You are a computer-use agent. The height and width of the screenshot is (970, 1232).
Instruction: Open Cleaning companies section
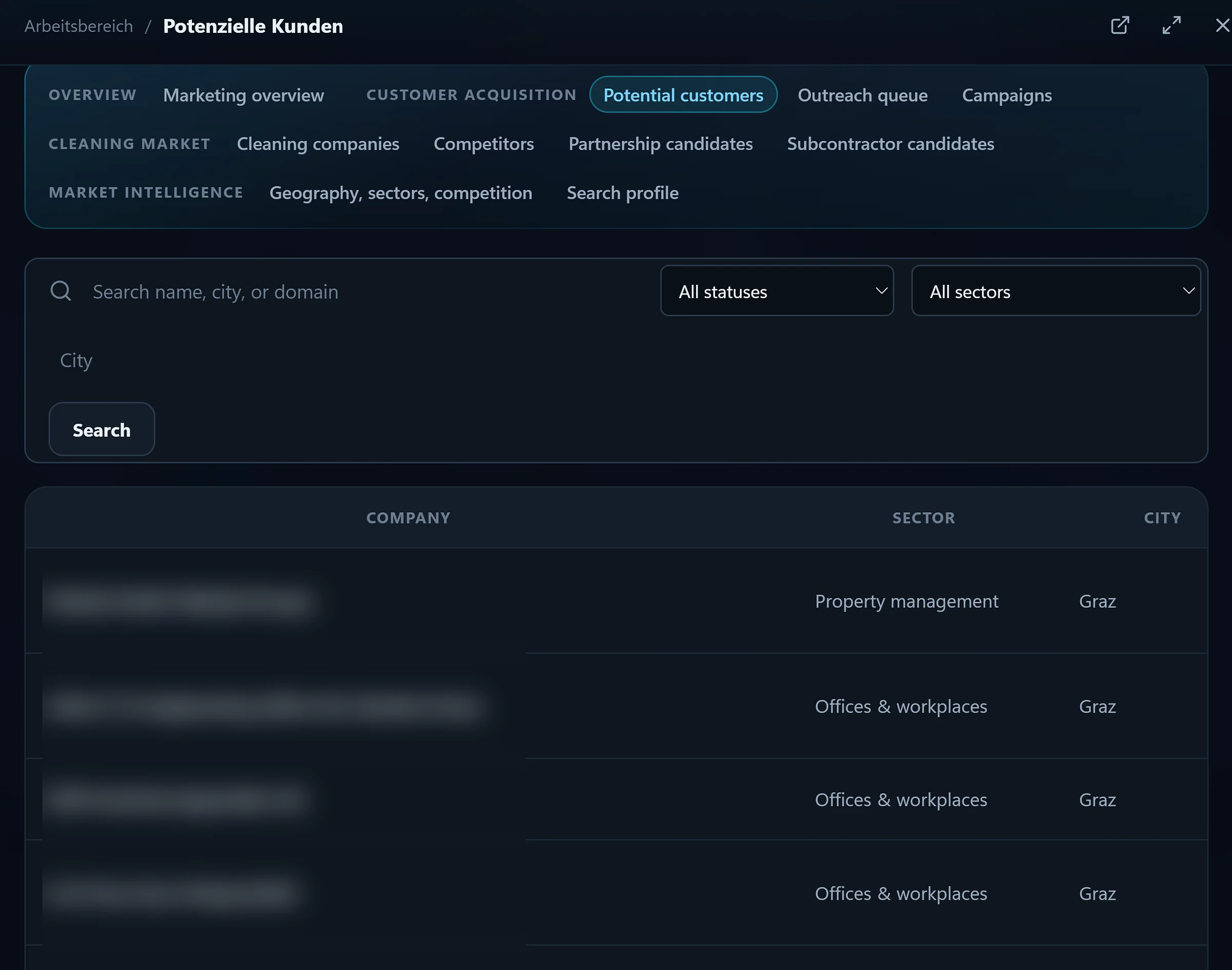pos(318,144)
